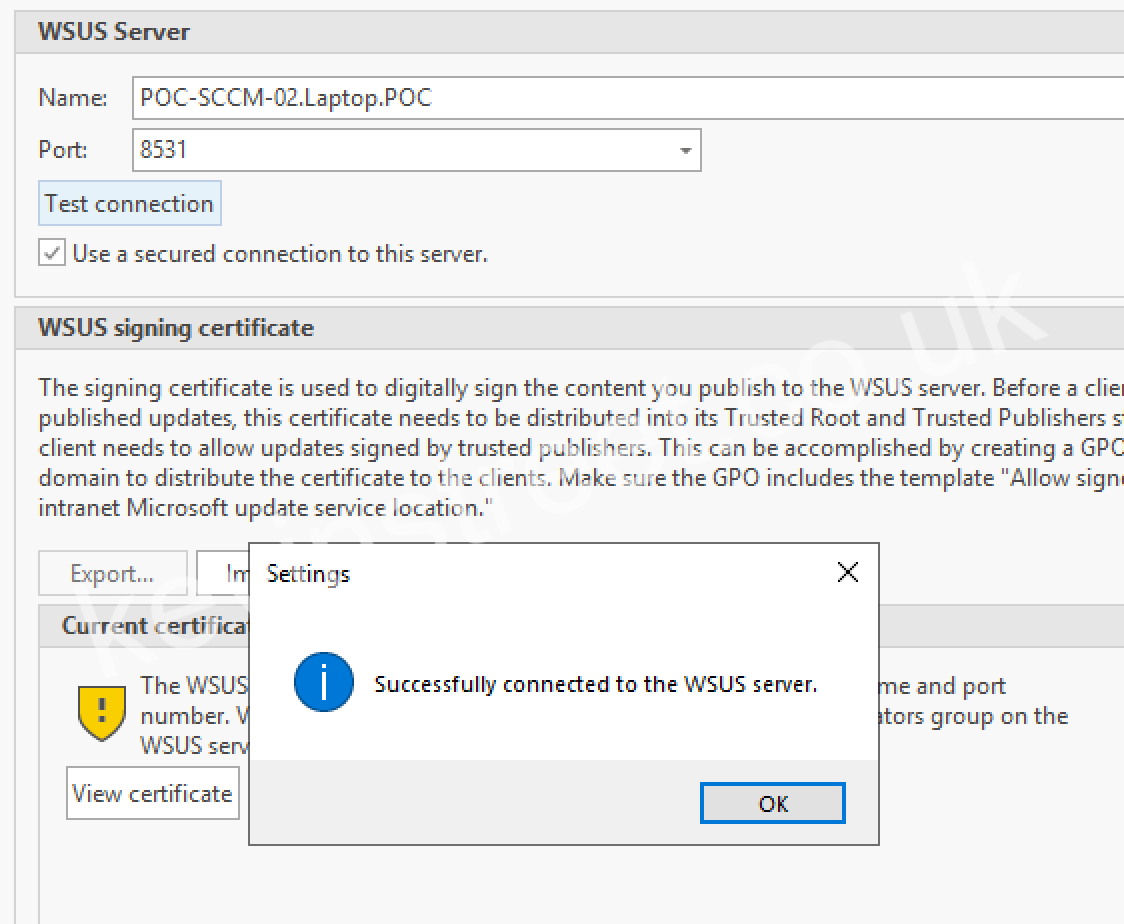This screenshot has height=924, width=1124.
Task: Click the yellow warning shield icon
Action: pyautogui.click(x=101, y=714)
